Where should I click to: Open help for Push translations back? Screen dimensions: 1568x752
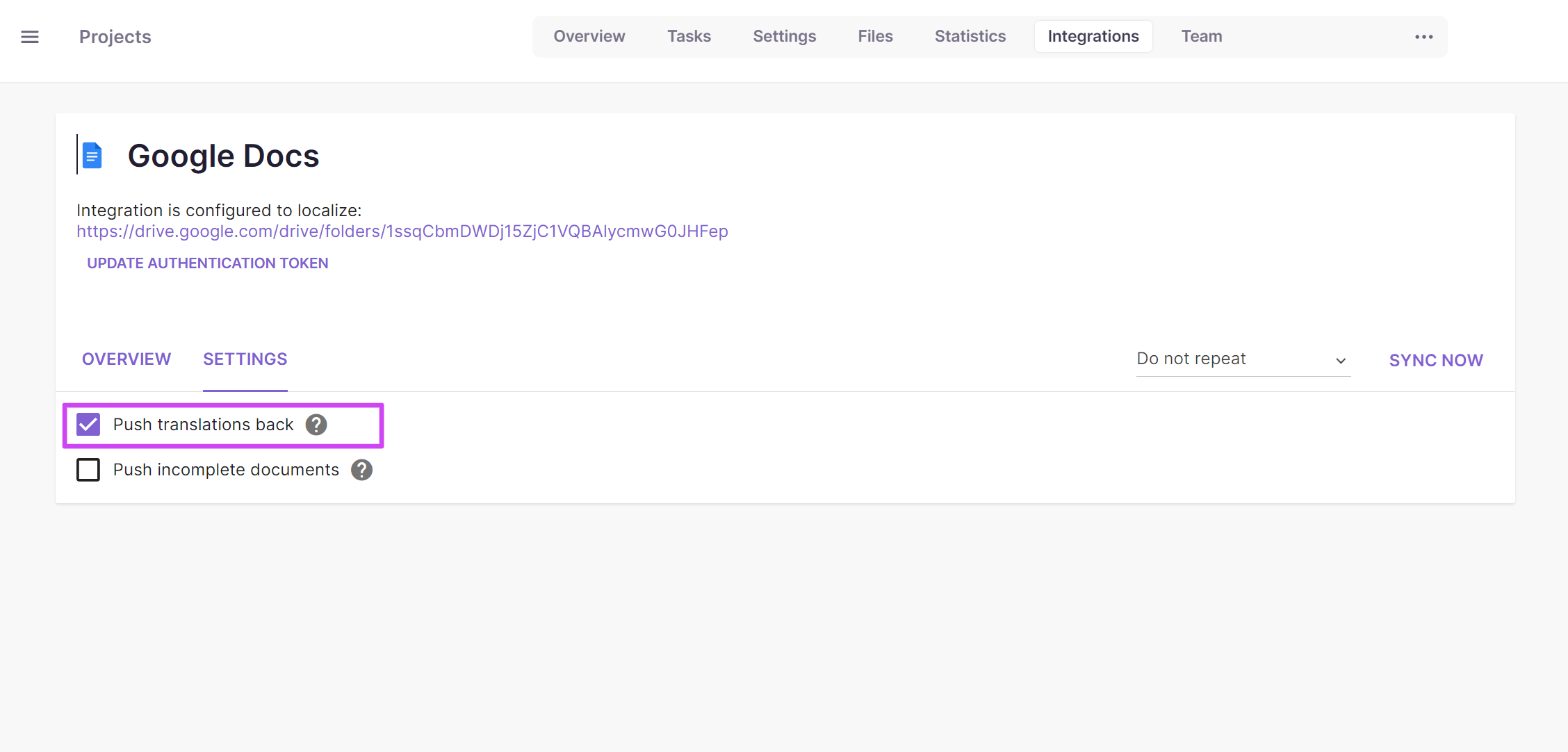tap(316, 425)
